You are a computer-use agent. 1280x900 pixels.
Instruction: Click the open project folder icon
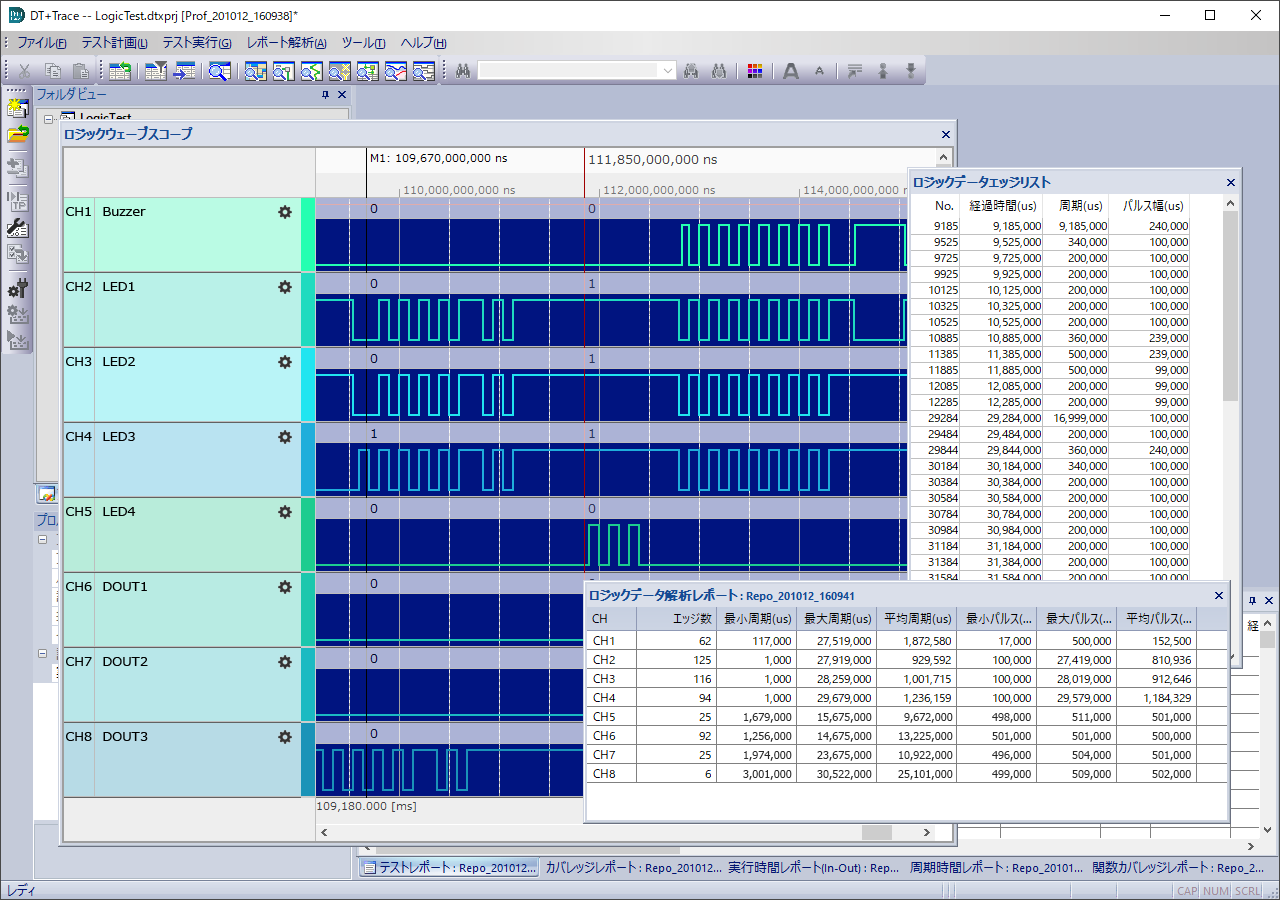(x=17, y=134)
